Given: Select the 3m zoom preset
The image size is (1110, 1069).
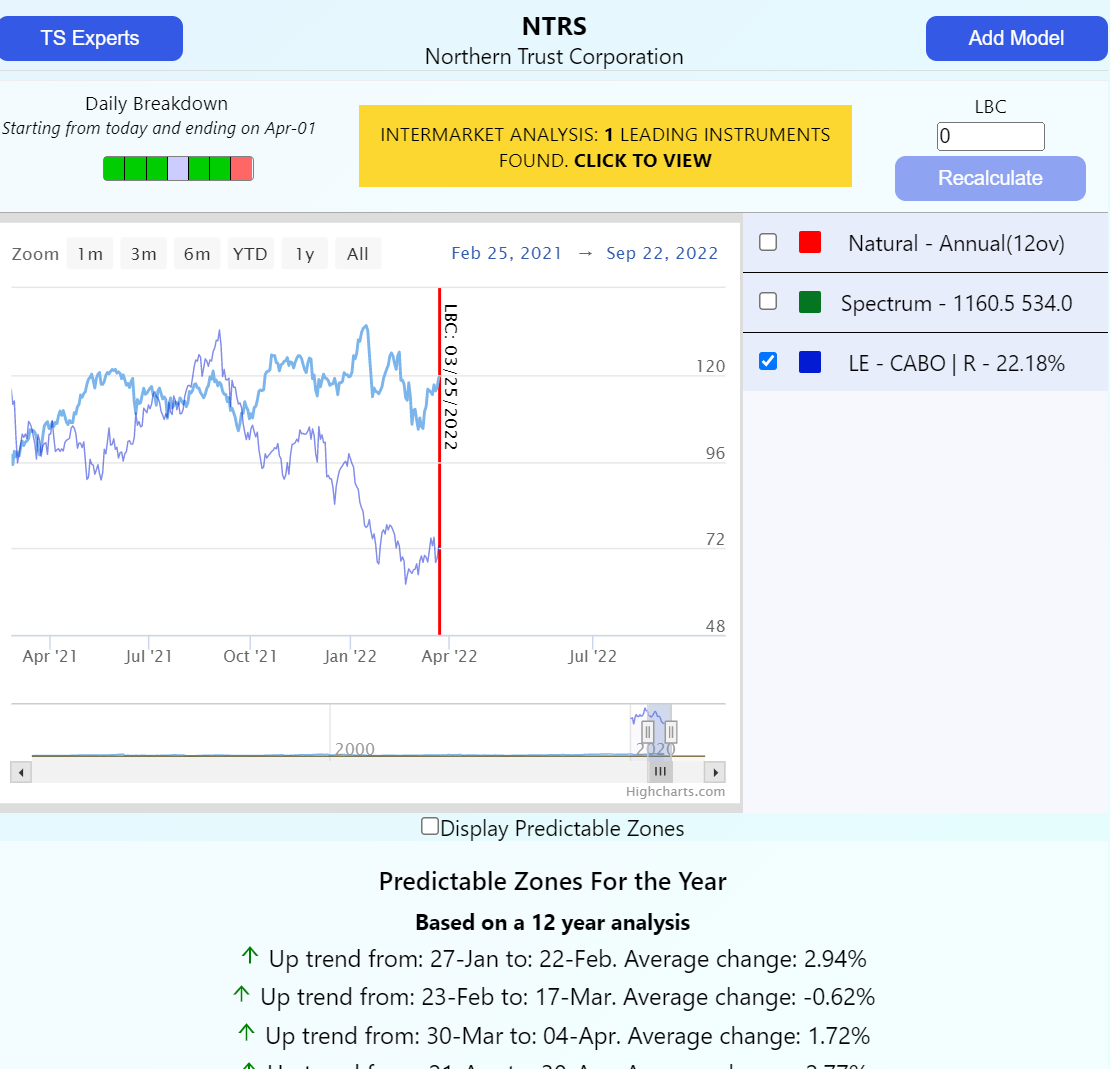Looking at the screenshot, I should [143, 253].
